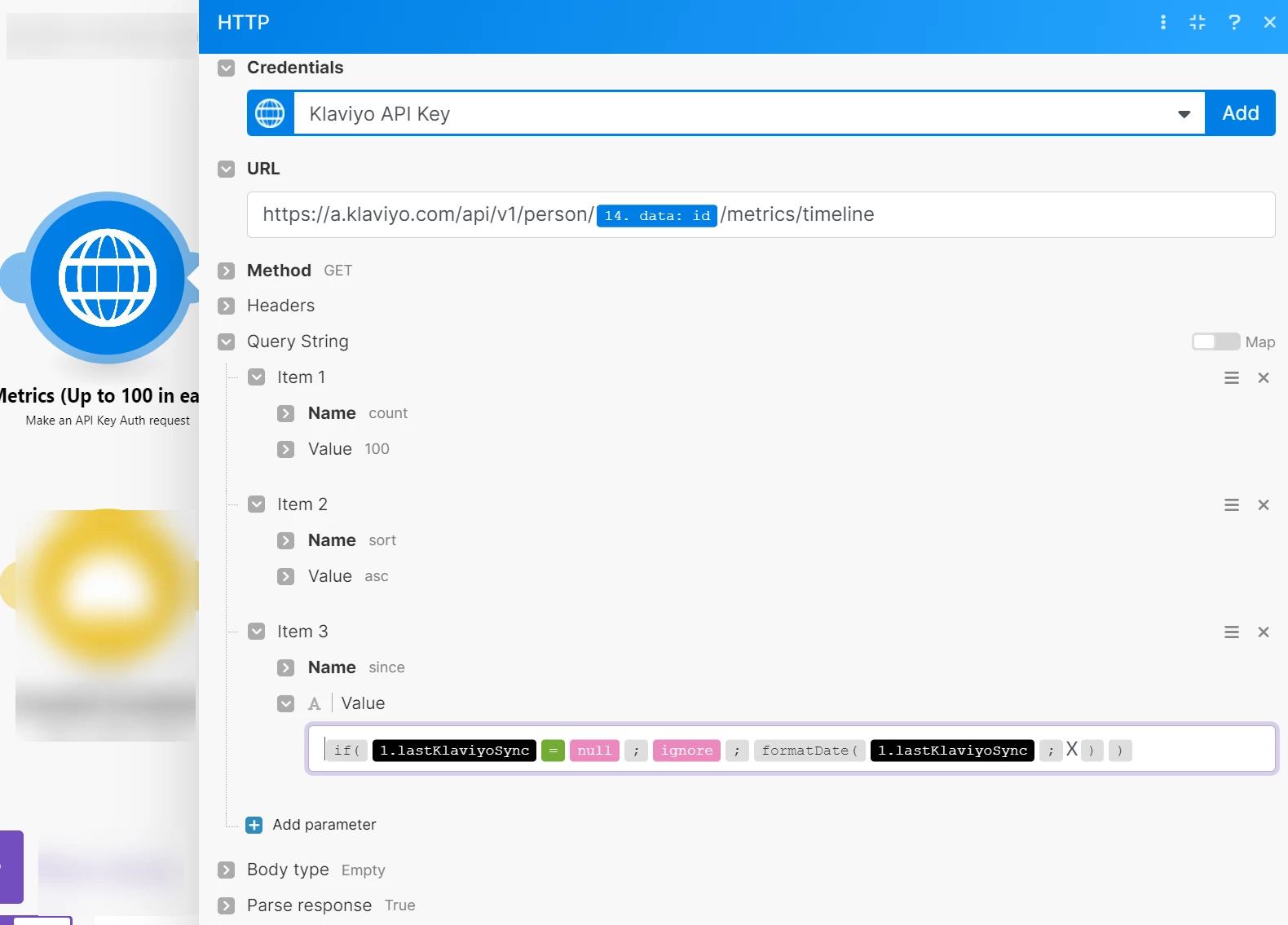
Task: Click the purple module at canvas bottom-left
Action: click(x=11, y=867)
